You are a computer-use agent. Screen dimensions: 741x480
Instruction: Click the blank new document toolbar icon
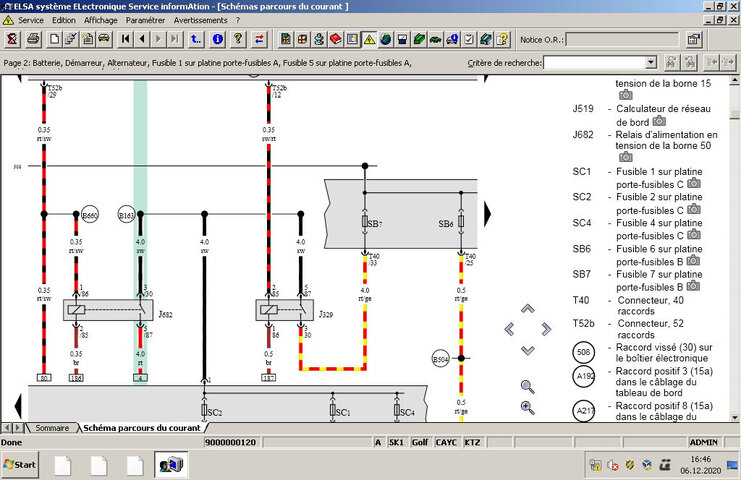pyautogui.click(x=54, y=39)
